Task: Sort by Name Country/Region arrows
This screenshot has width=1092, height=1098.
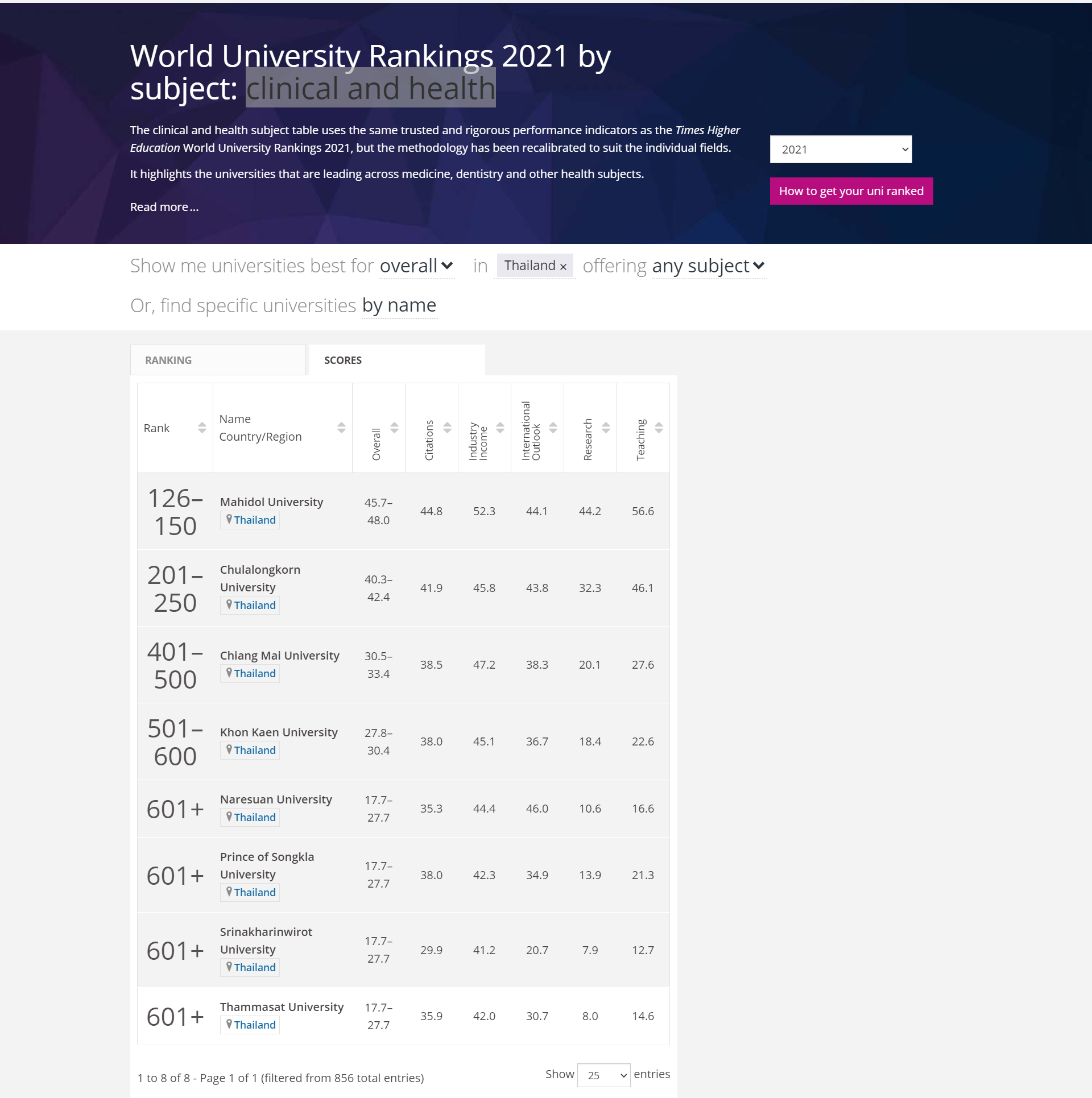Action: point(341,428)
